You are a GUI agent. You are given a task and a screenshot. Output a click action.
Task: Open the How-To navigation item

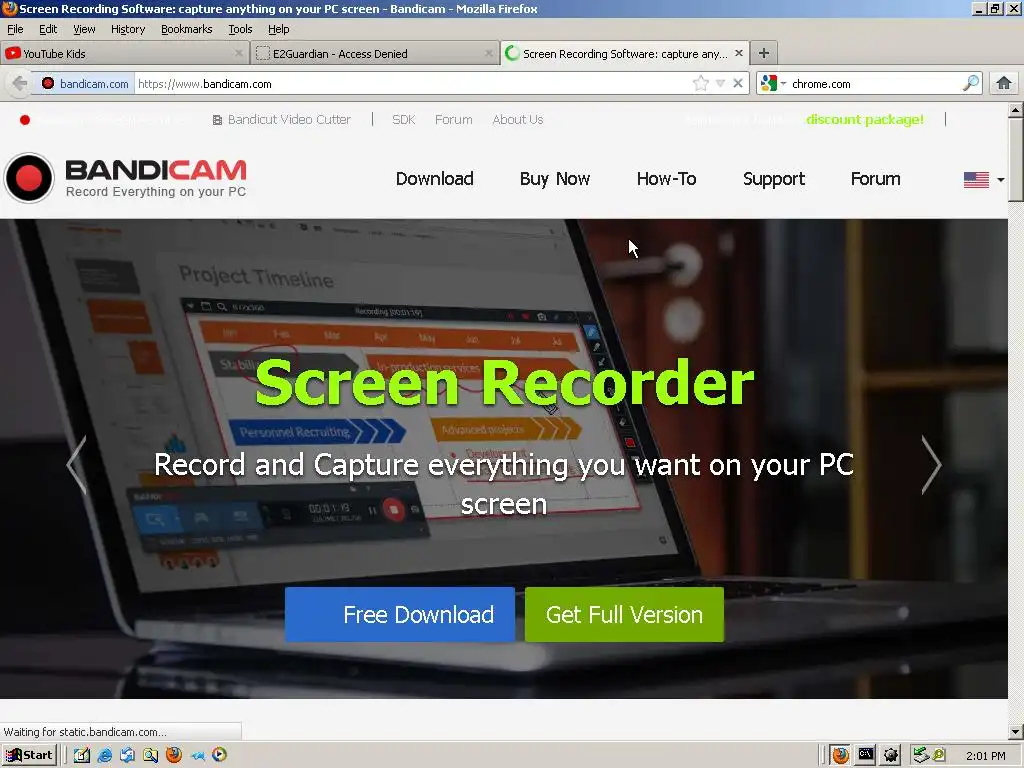pyautogui.click(x=667, y=178)
